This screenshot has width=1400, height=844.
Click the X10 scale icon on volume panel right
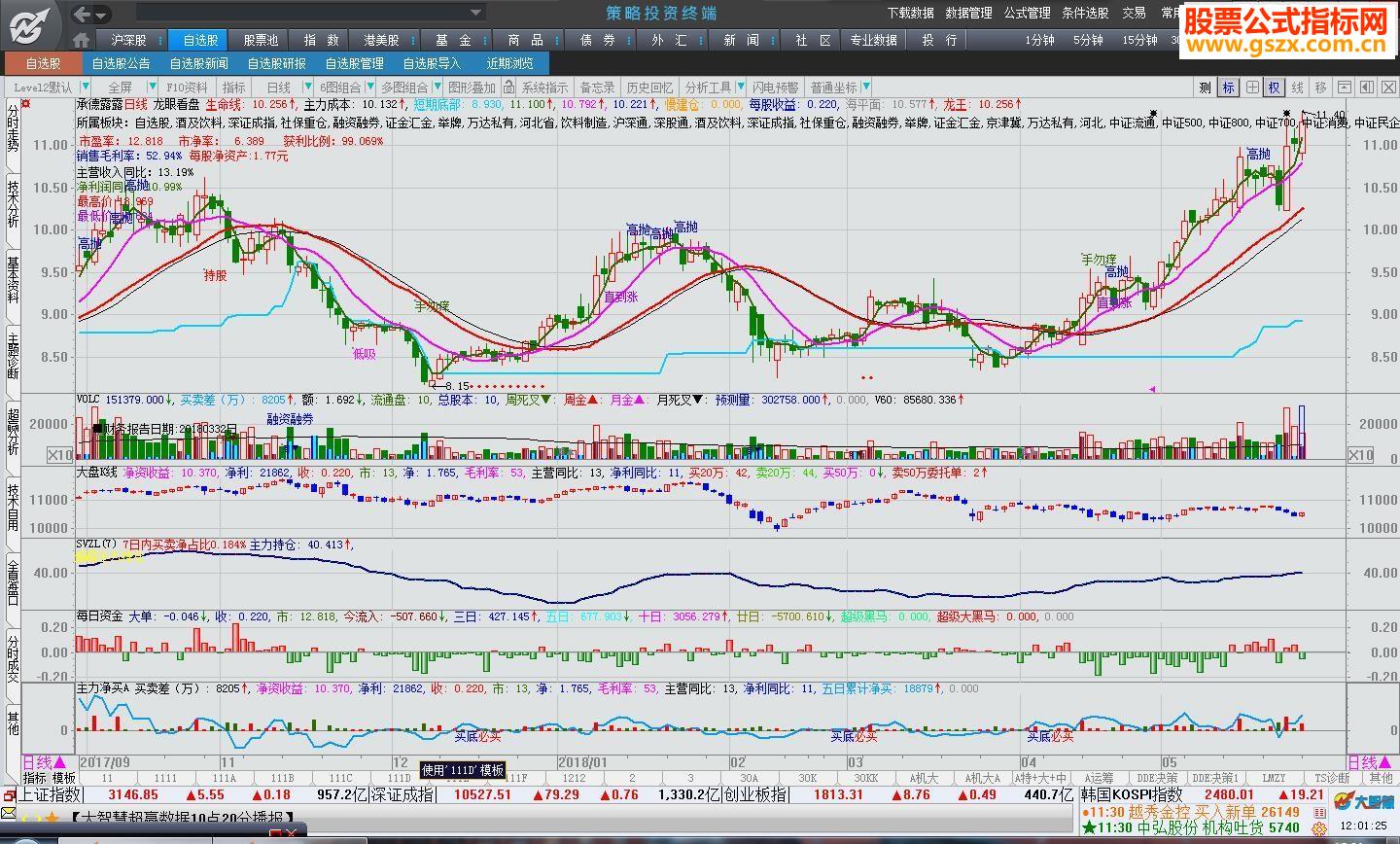click(x=1361, y=455)
